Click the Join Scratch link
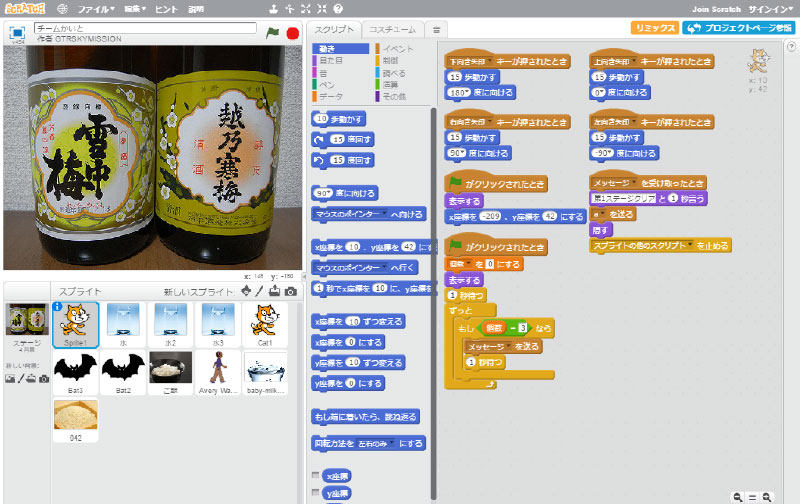 [716, 9]
